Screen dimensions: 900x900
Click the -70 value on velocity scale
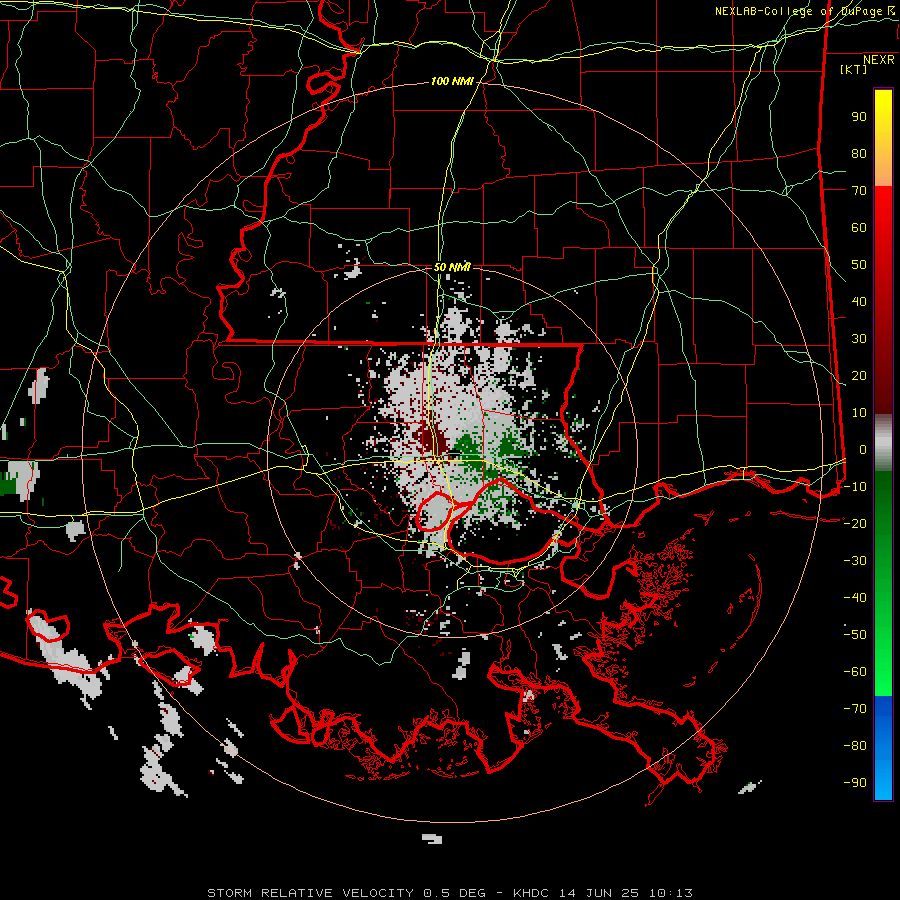855,708
